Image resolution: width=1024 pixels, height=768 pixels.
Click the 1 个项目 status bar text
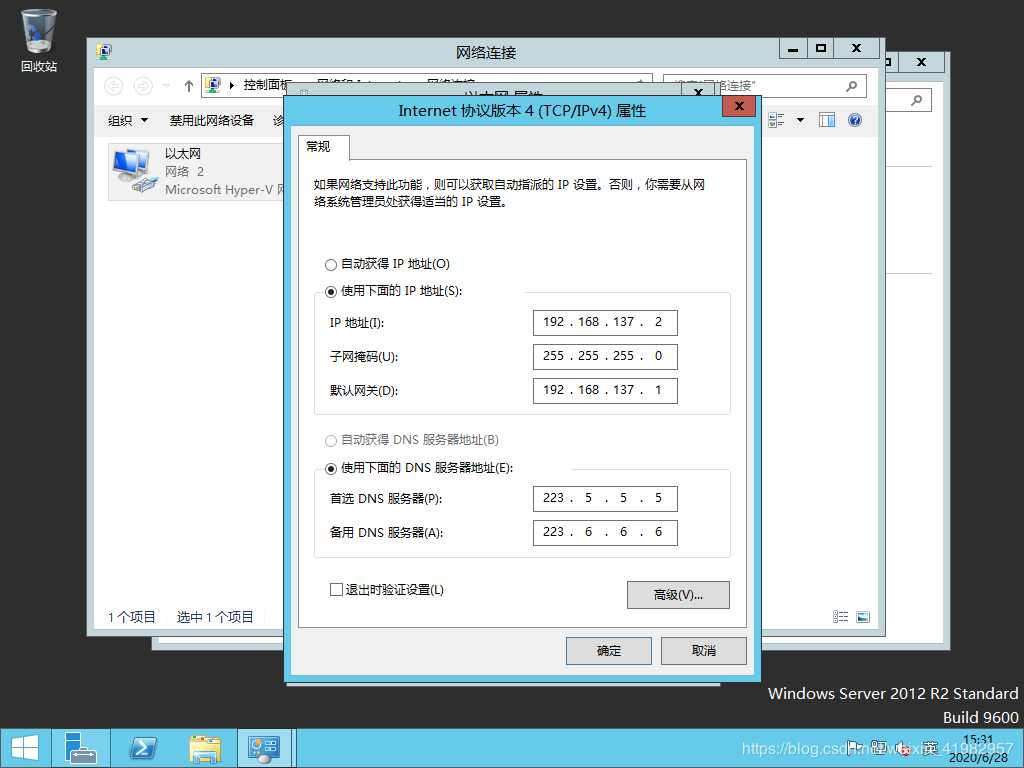pos(131,616)
